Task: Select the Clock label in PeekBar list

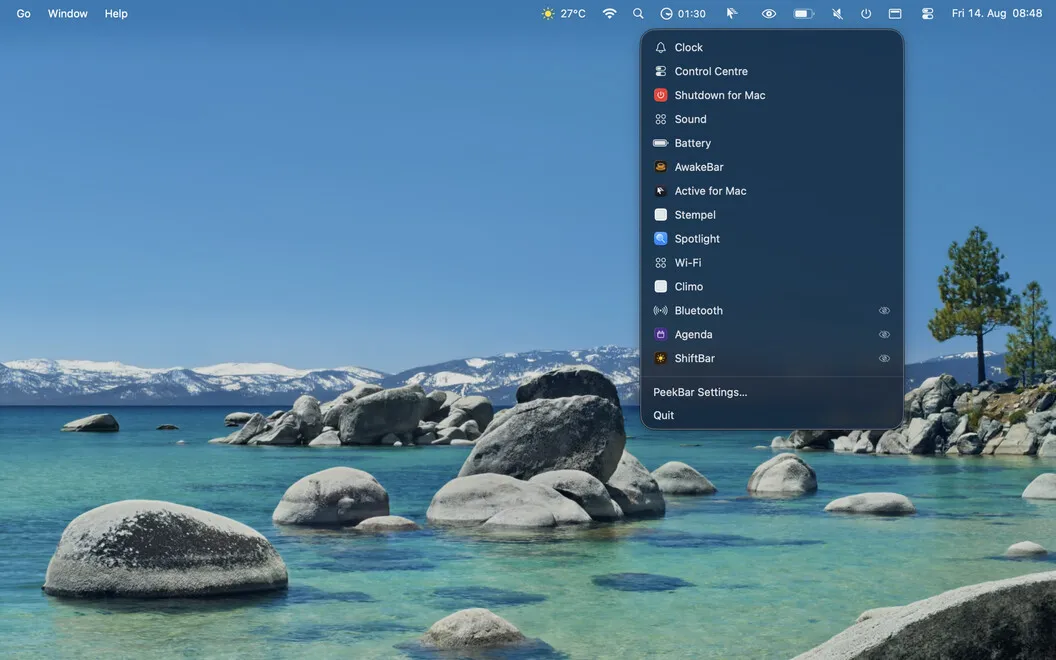Action: [x=688, y=47]
